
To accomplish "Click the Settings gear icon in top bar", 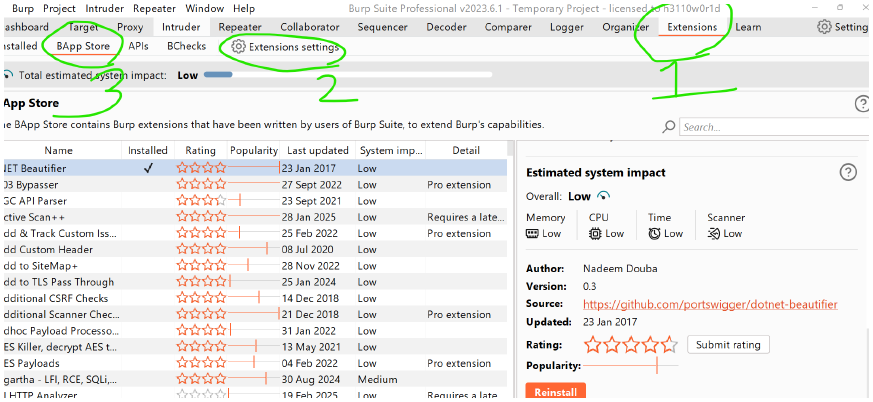I will click(824, 27).
